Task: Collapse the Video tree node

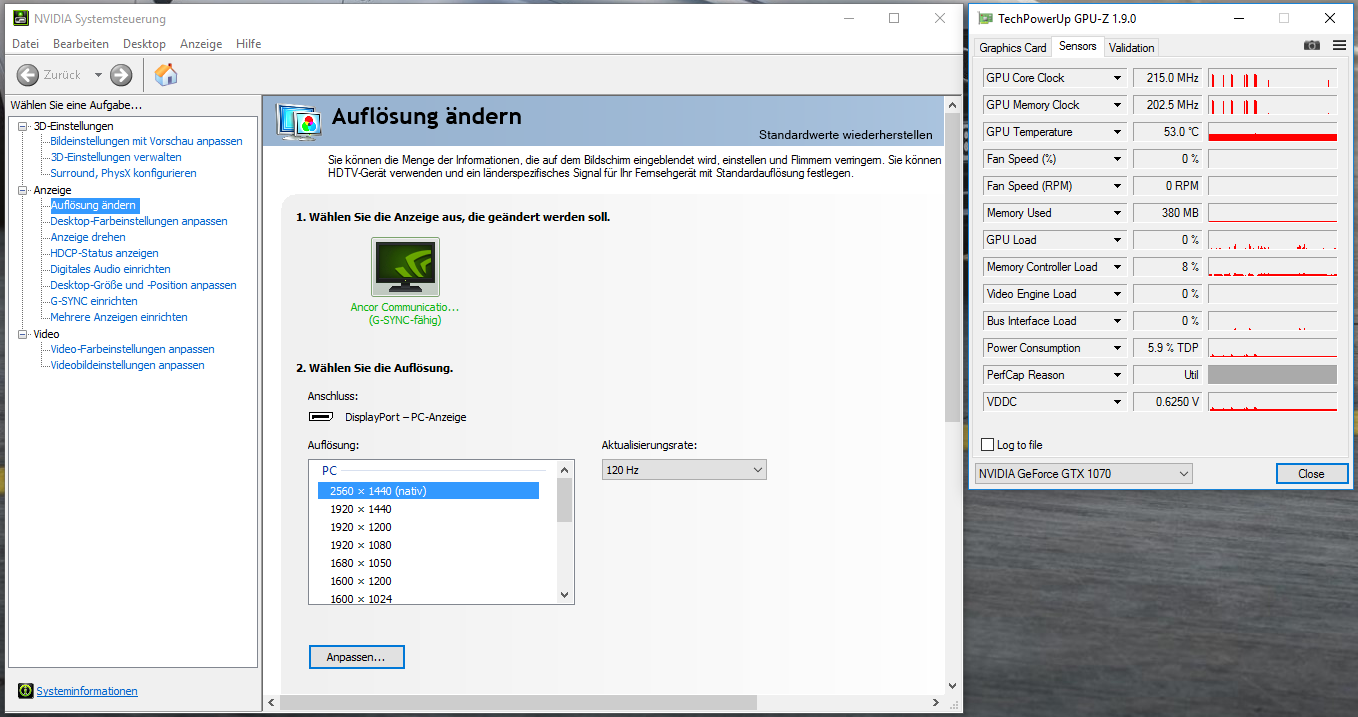Action: (23, 334)
